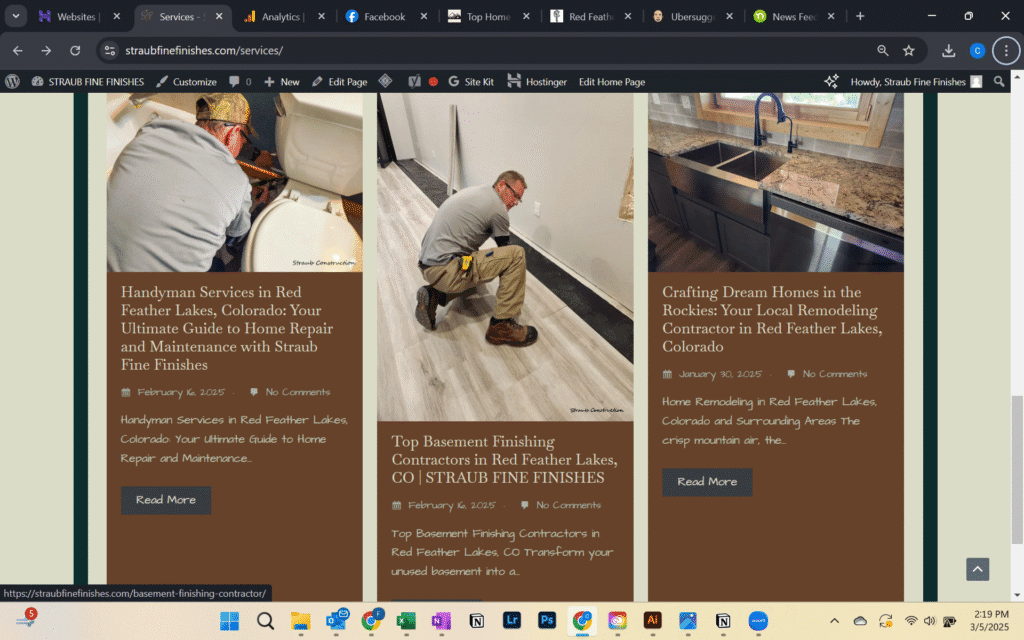Open Photoshop from the taskbar
Image resolution: width=1024 pixels, height=640 pixels.
(547, 621)
